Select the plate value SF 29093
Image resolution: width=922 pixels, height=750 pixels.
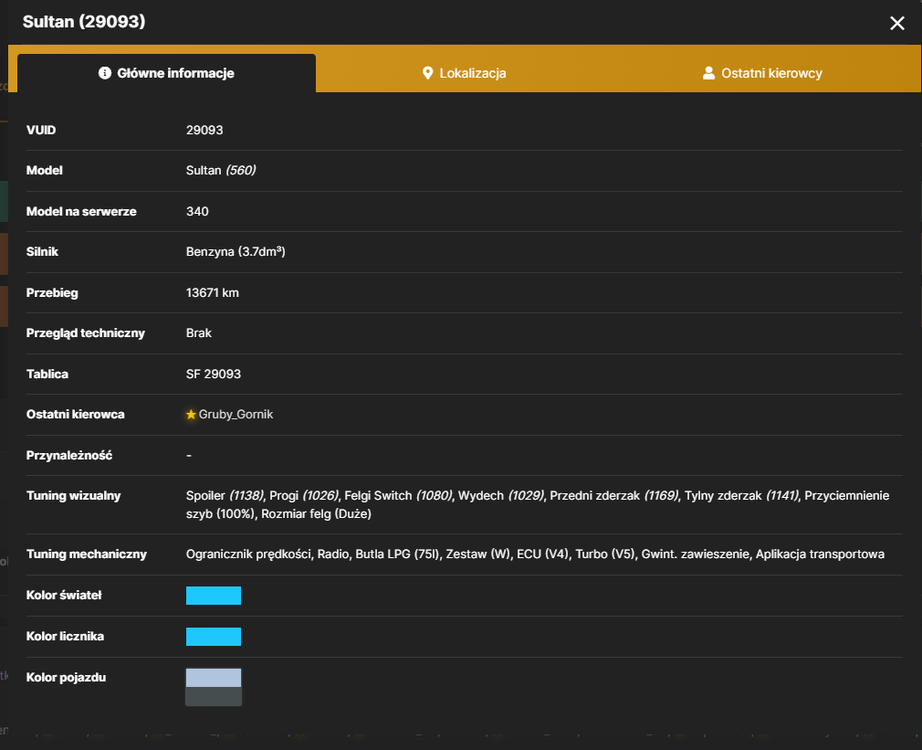pyautogui.click(x=213, y=374)
